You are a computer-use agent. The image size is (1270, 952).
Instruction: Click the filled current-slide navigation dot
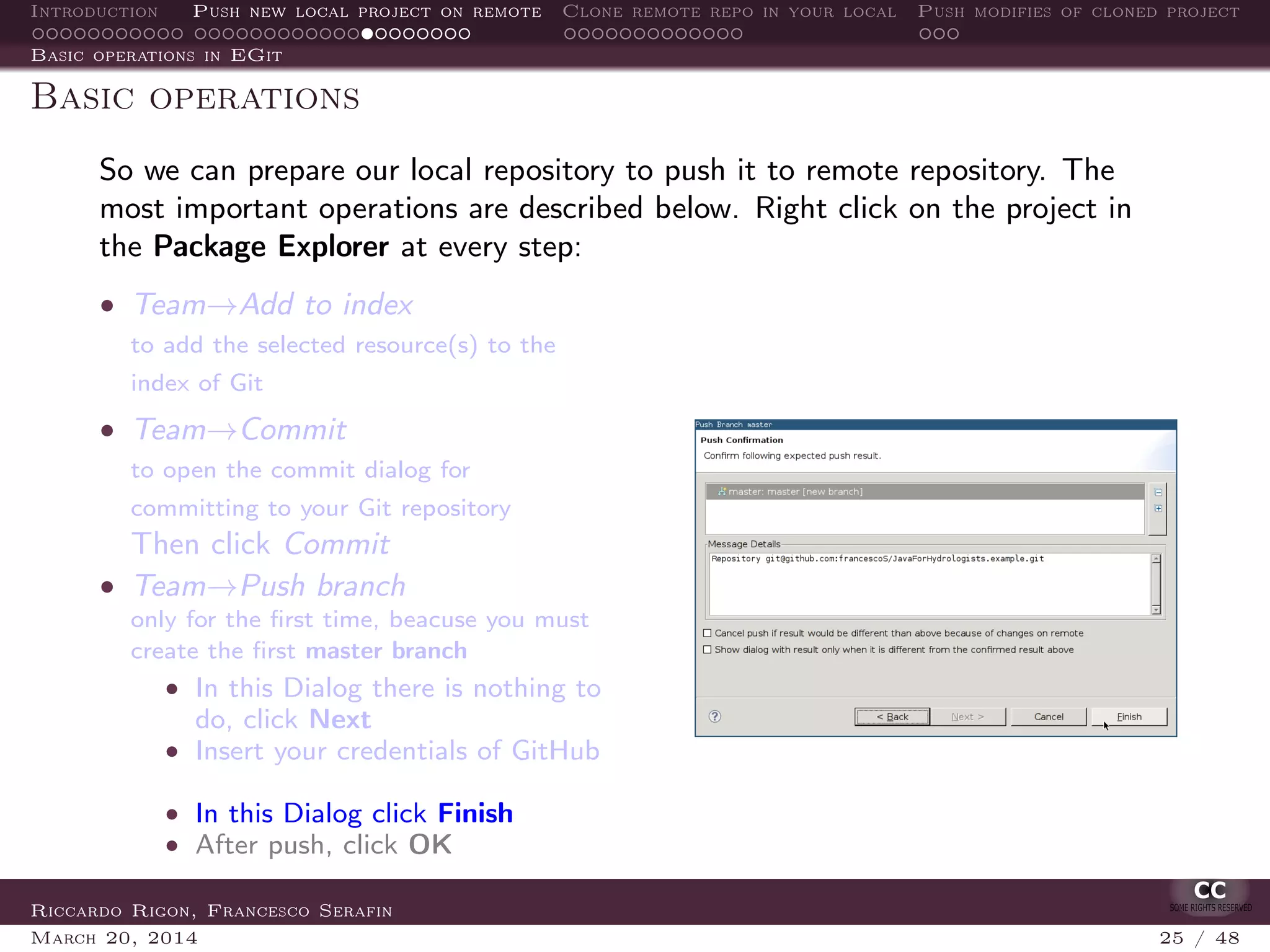[x=367, y=33]
